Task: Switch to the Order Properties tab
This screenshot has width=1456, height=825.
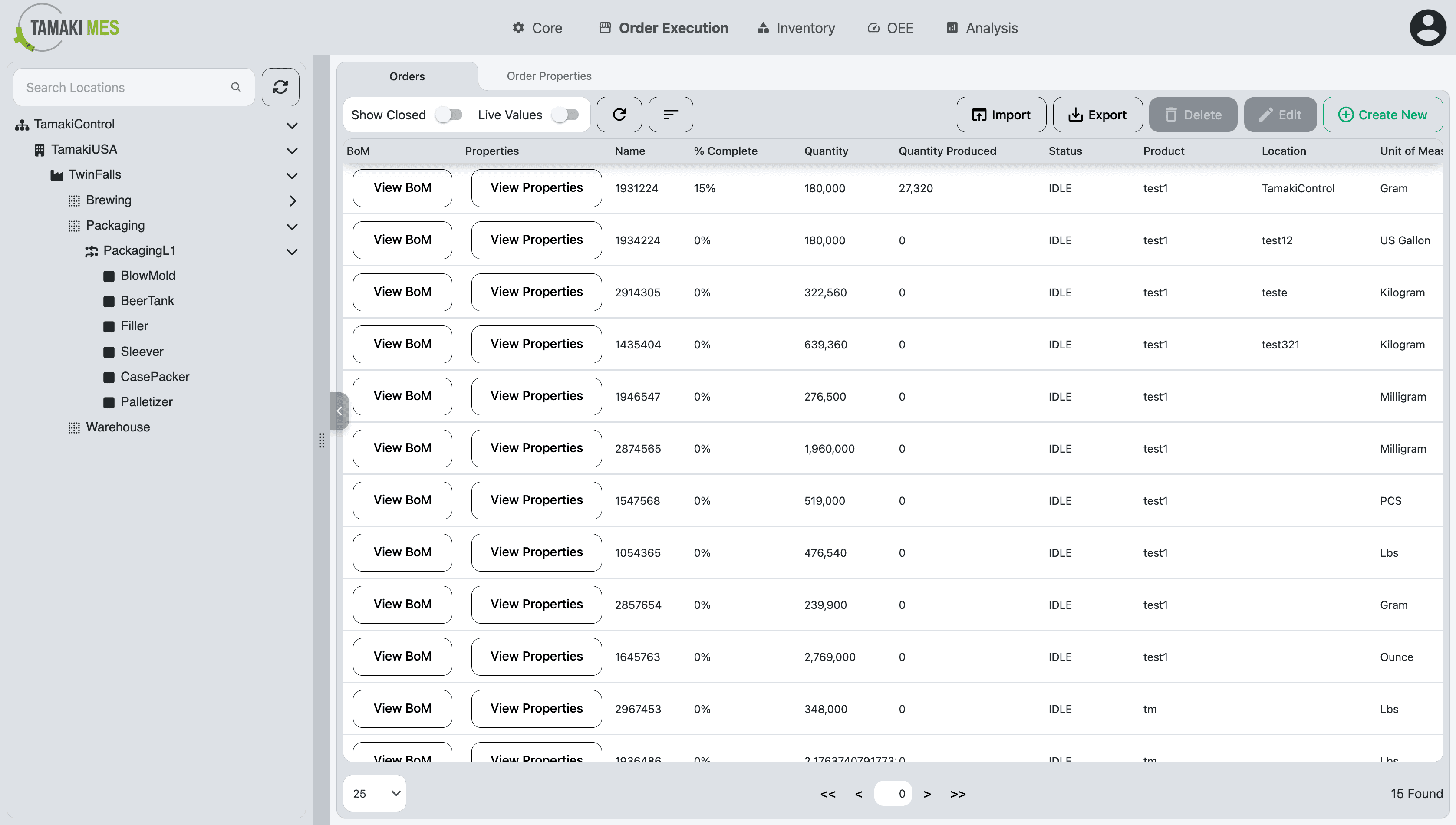Action: pos(549,76)
